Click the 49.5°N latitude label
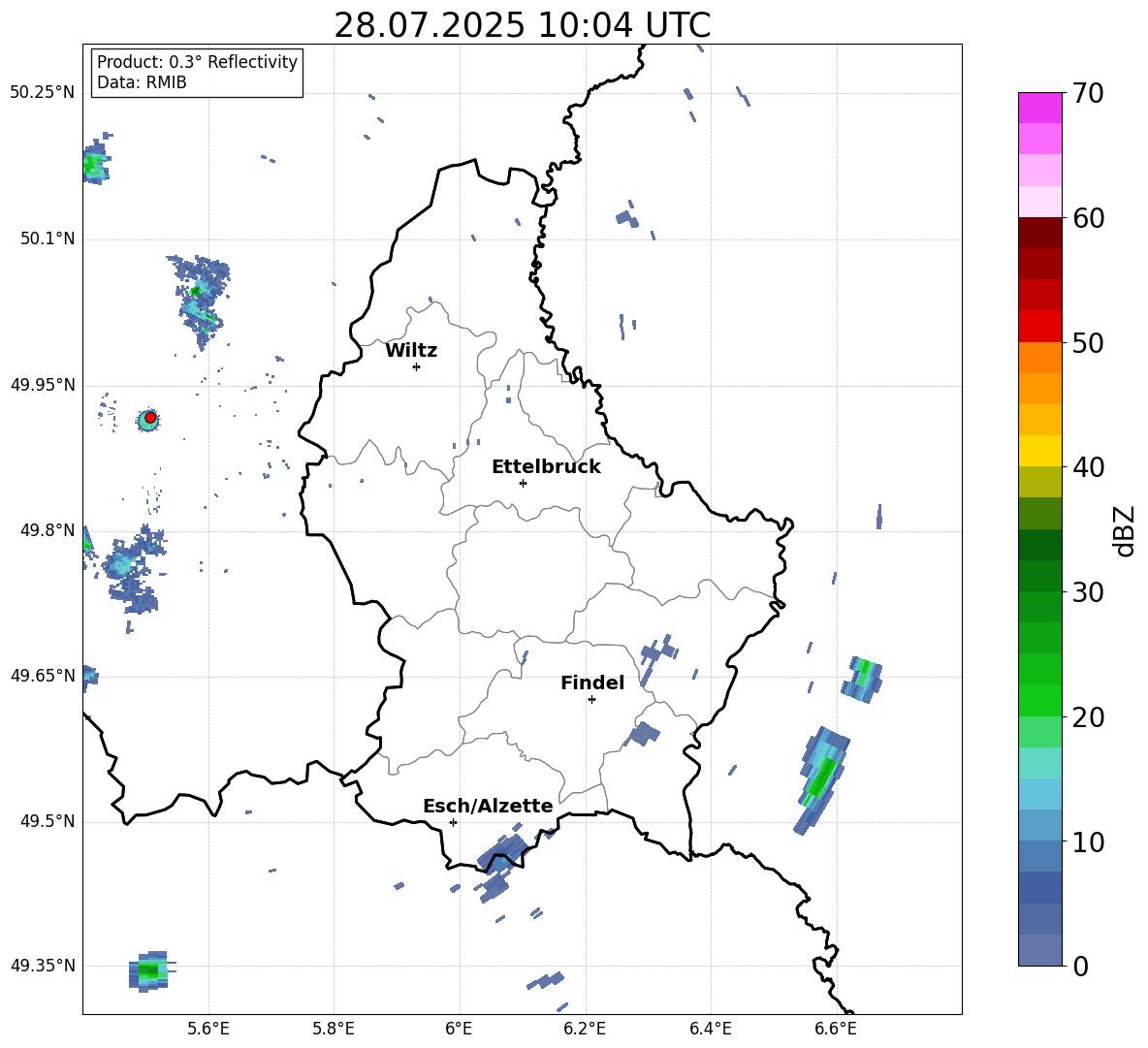Viewport: 1148px width, 1048px height. pyautogui.click(x=47, y=820)
